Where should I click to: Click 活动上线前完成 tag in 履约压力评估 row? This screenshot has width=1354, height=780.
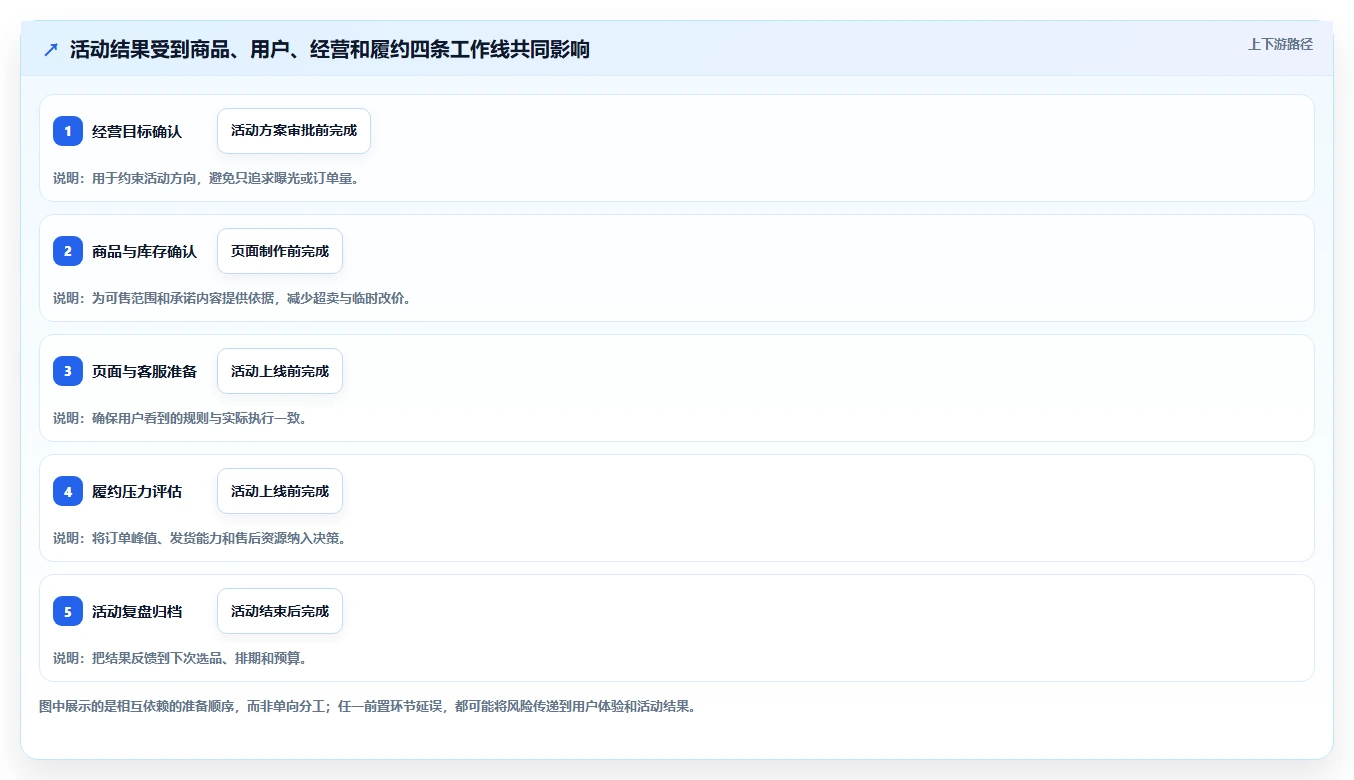click(280, 491)
